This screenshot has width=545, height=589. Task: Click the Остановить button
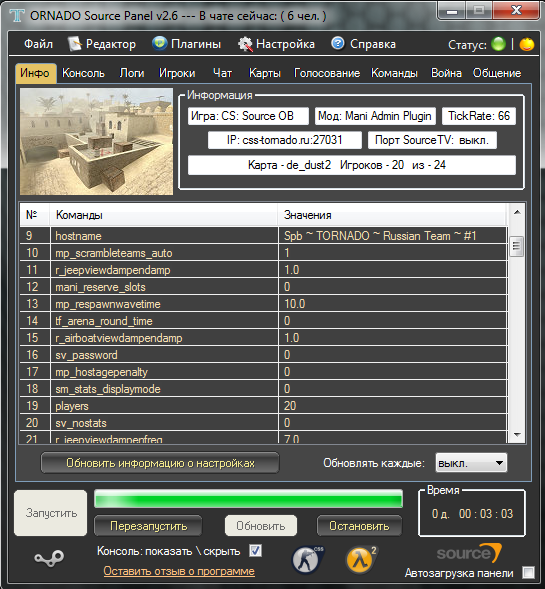tap(359, 526)
